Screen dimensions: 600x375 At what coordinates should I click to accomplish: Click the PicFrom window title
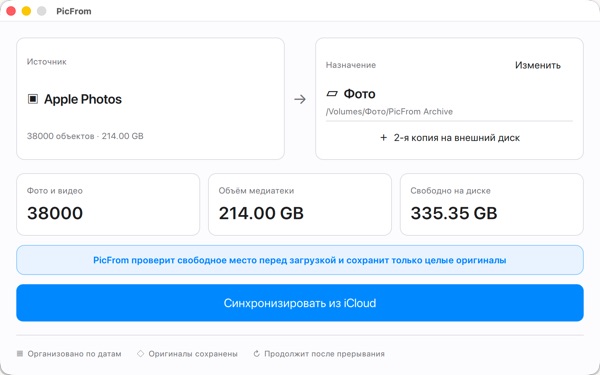[x=74, y=11]
